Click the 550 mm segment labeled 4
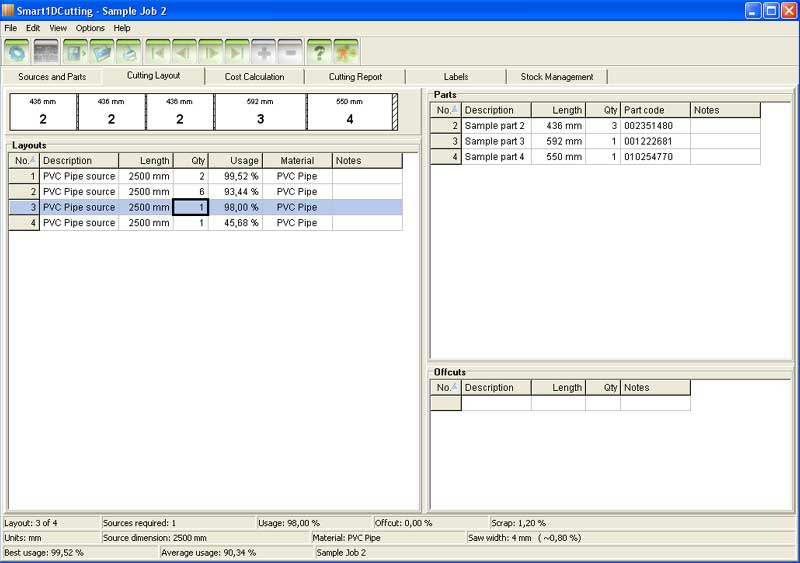This screenshot has width=800, height=563. [349, 112]
